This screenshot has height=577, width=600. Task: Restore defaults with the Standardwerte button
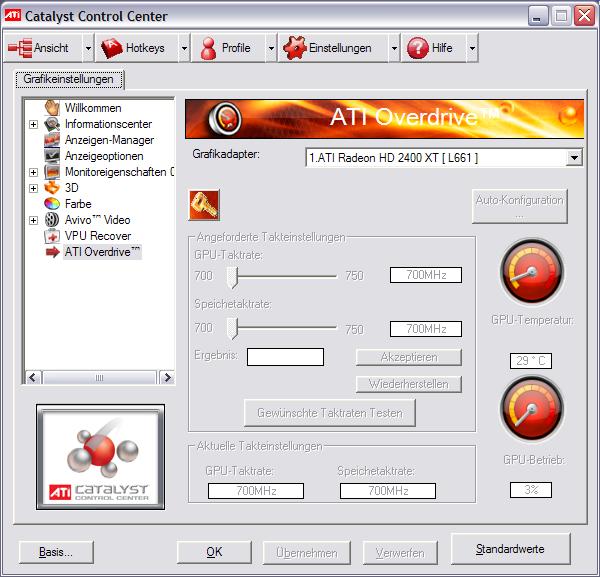pyautogui.click(x=510, y=549)
